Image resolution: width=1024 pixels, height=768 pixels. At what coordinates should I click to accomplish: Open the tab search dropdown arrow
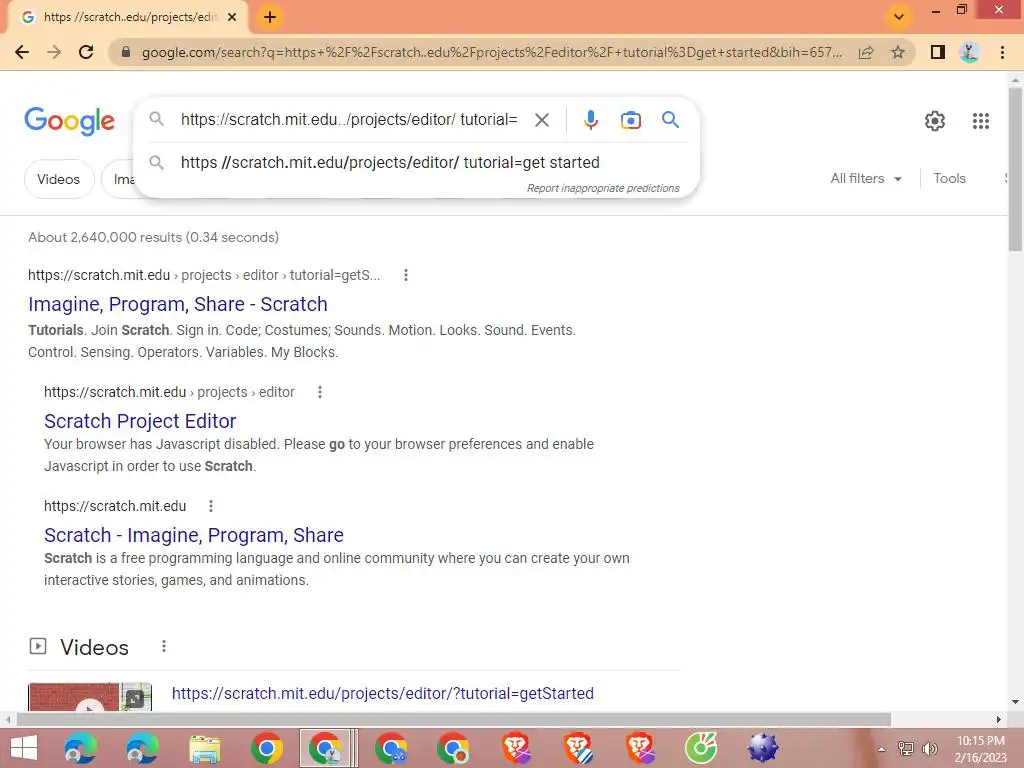point(899,16)
